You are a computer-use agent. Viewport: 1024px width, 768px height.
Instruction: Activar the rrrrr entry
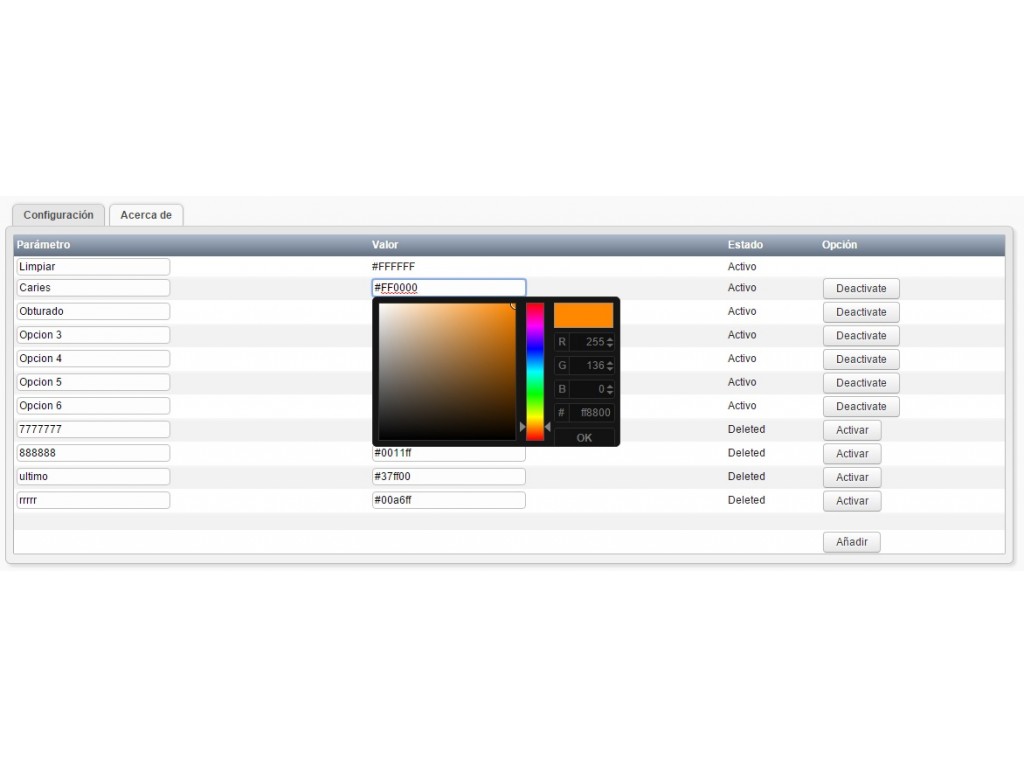pyautogui.click(x=852, y=500)
